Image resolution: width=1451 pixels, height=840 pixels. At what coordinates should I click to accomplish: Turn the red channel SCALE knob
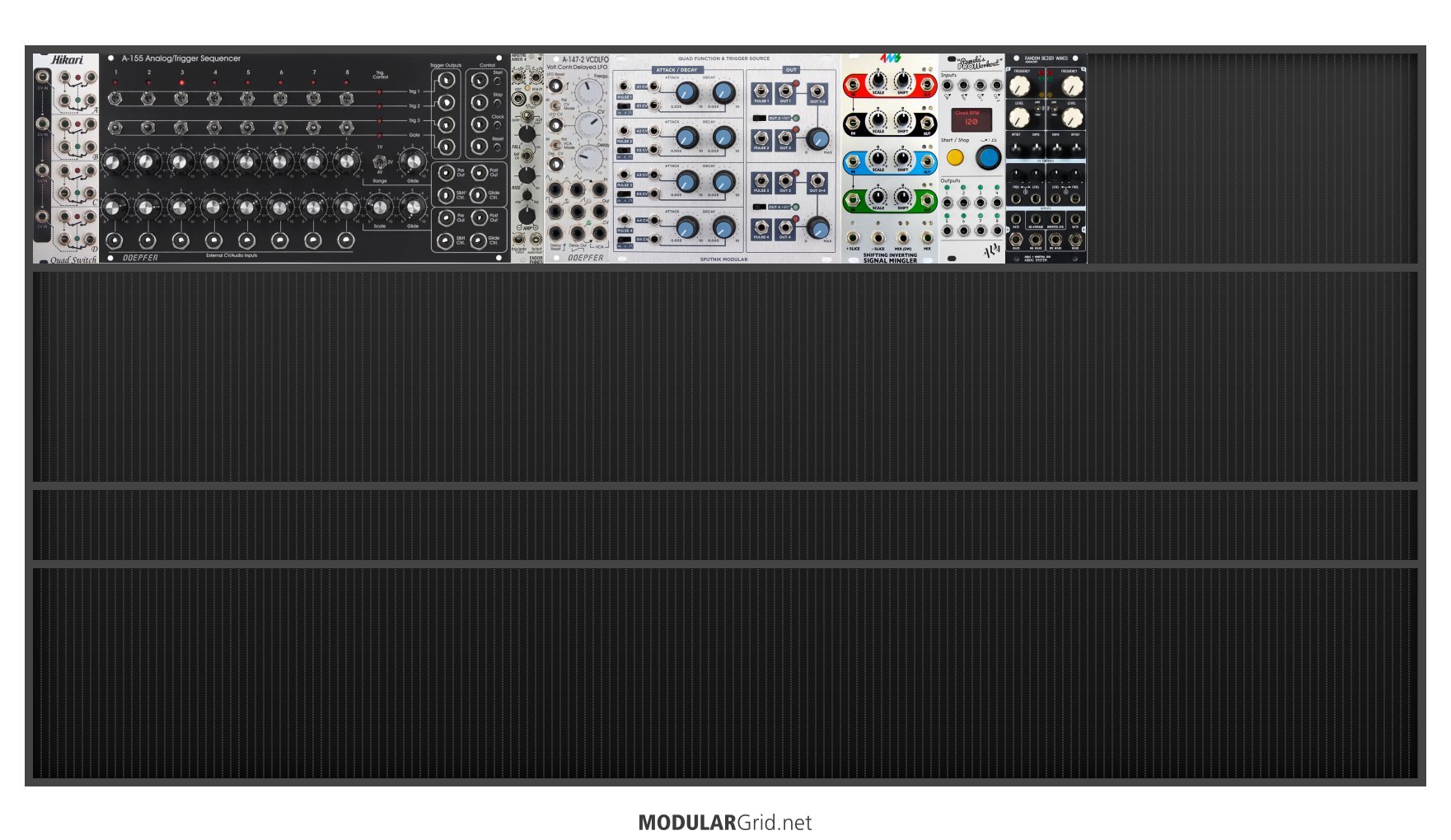point(878,81)
